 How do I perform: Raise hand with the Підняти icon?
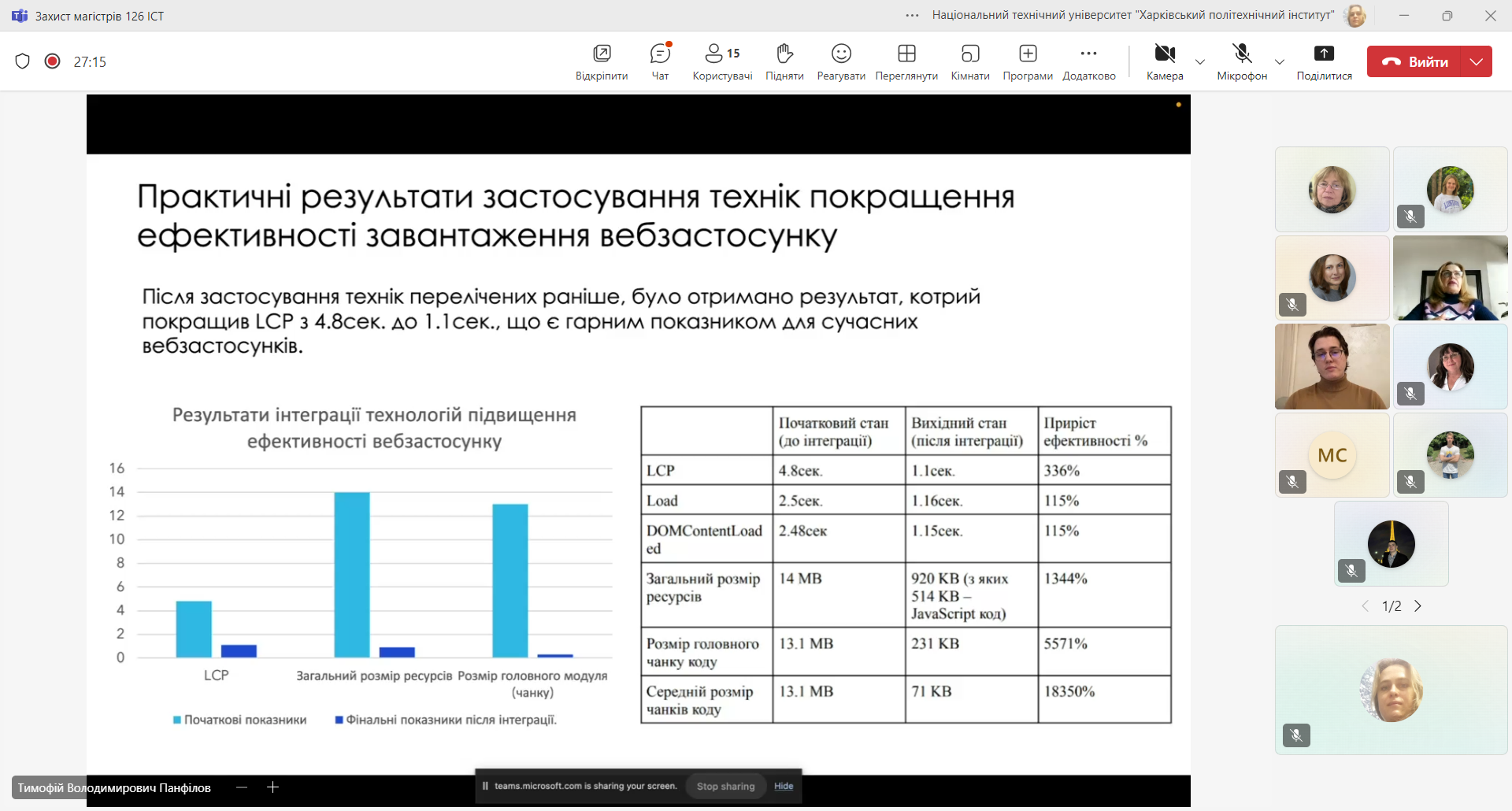(784, 61)
